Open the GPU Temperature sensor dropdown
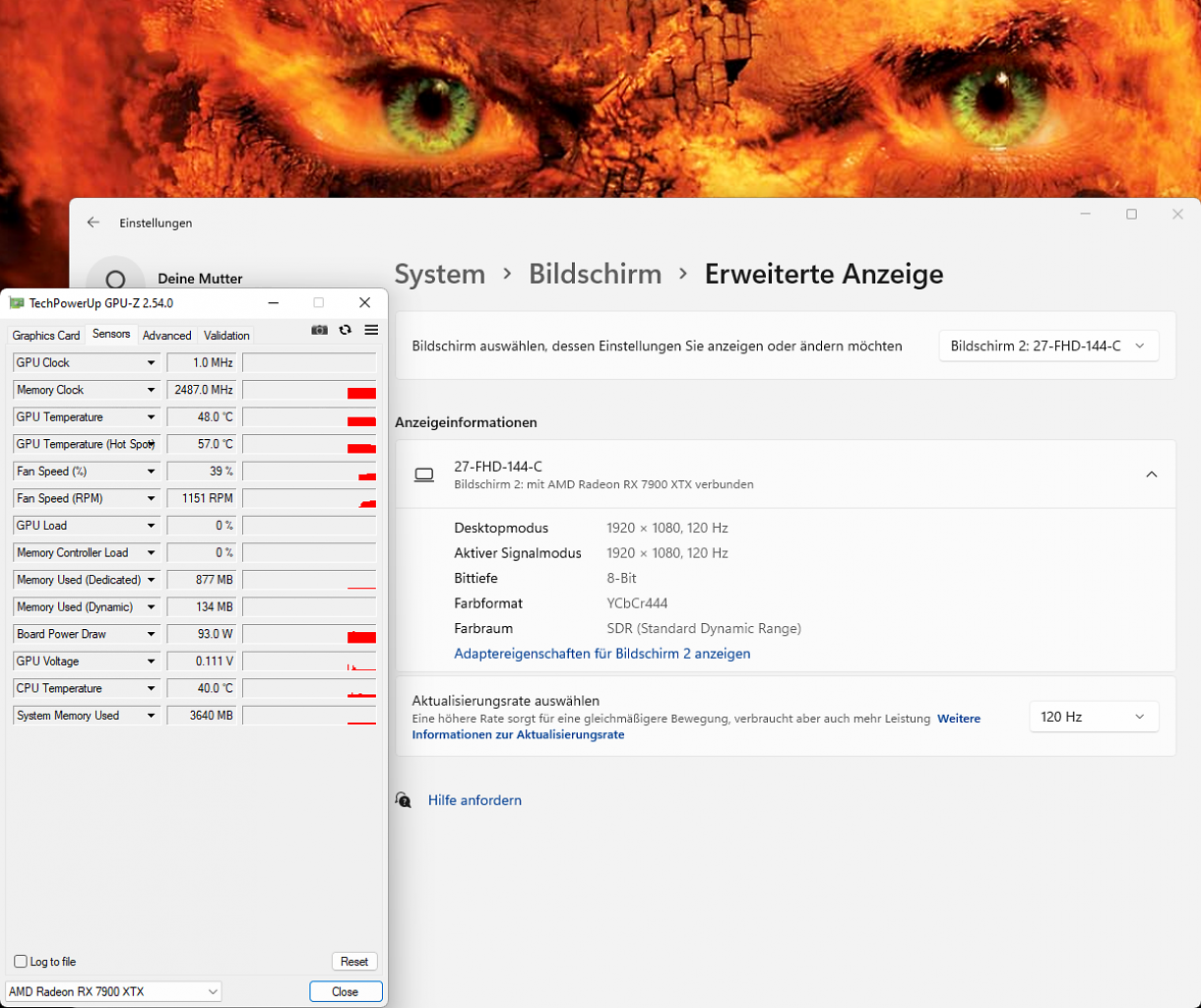The height and width of the screenshot is (1008, 1201). [x=152, y=417]
